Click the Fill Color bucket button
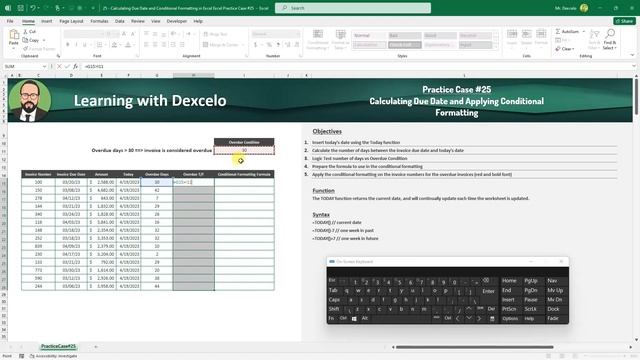The height and width of the screenshot is (360, 640). pos(115,44)
